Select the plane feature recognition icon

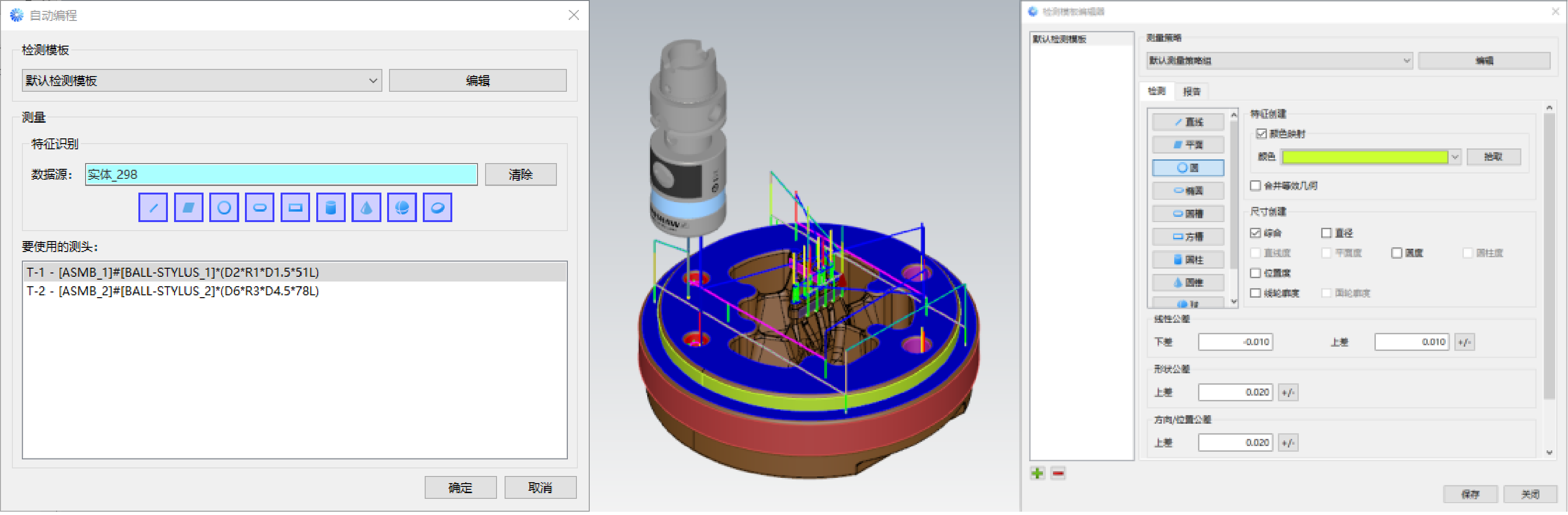point(189,208)
